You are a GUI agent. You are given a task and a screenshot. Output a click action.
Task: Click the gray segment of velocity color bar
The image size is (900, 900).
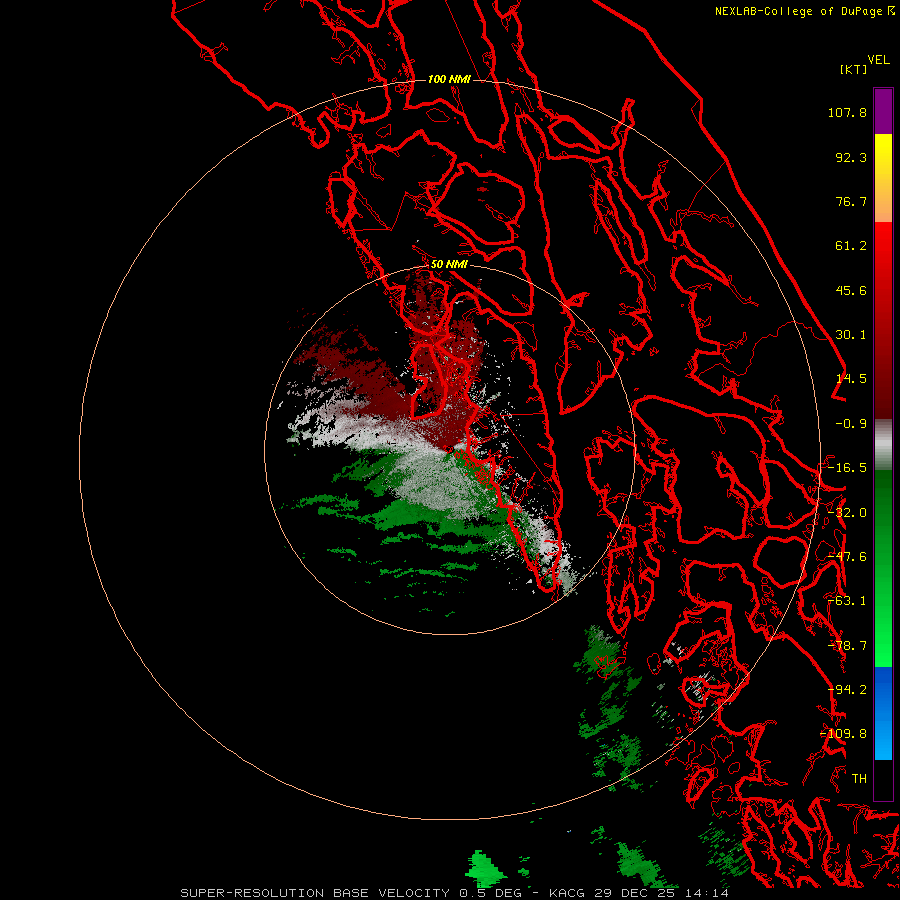tap(883, 445)
